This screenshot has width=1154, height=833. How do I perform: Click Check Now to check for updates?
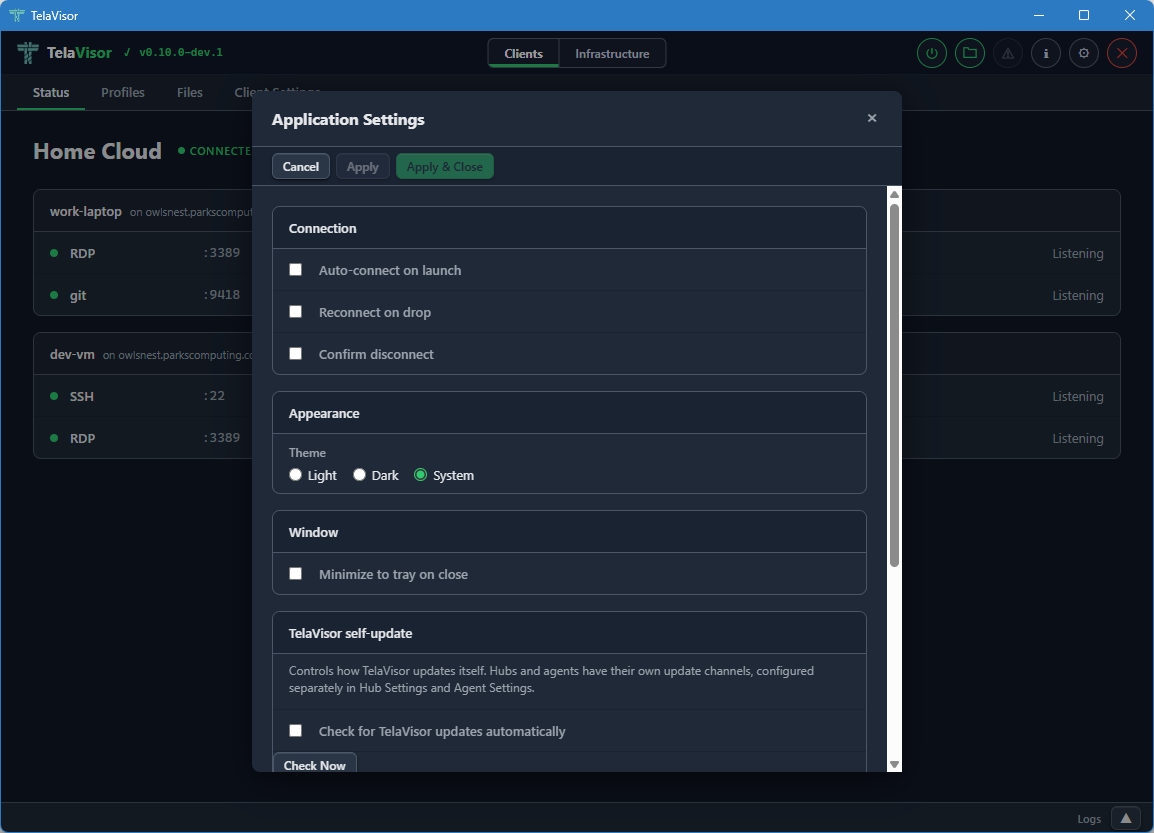pyautogui.click(x=314, y=764)
